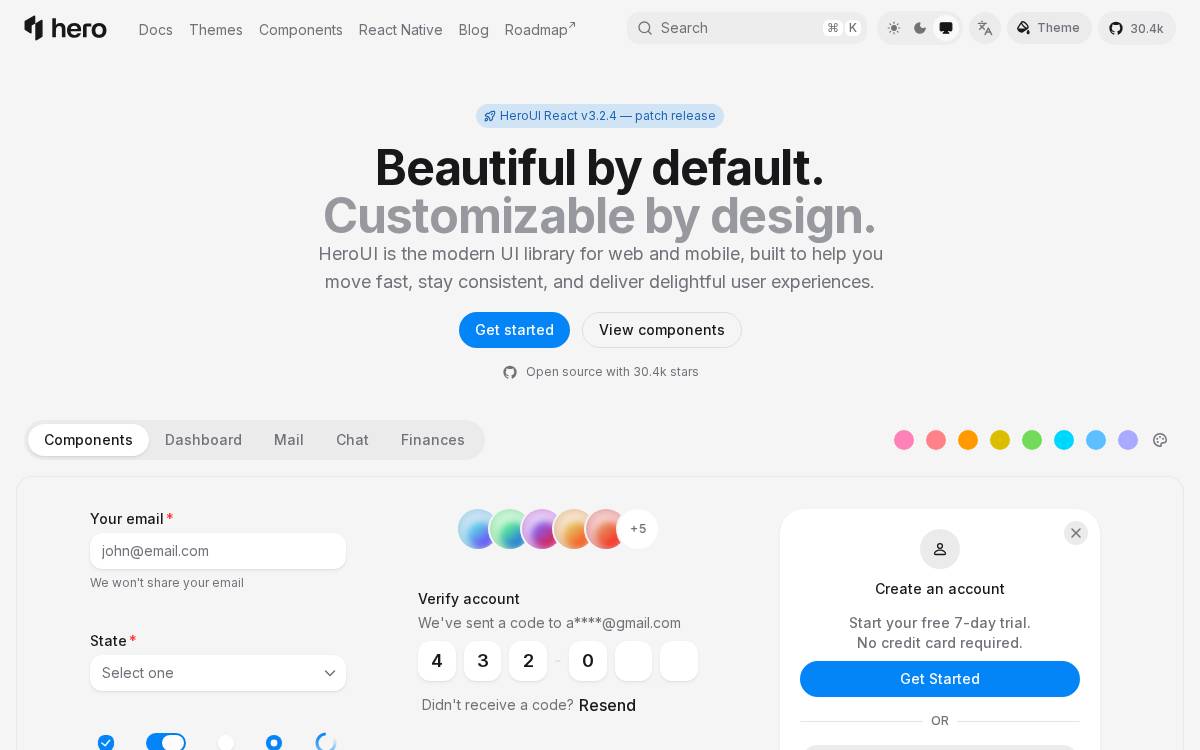Pick the coral red accent swatch
Viewport: 1200px width, 750px height.
[936, 440]
